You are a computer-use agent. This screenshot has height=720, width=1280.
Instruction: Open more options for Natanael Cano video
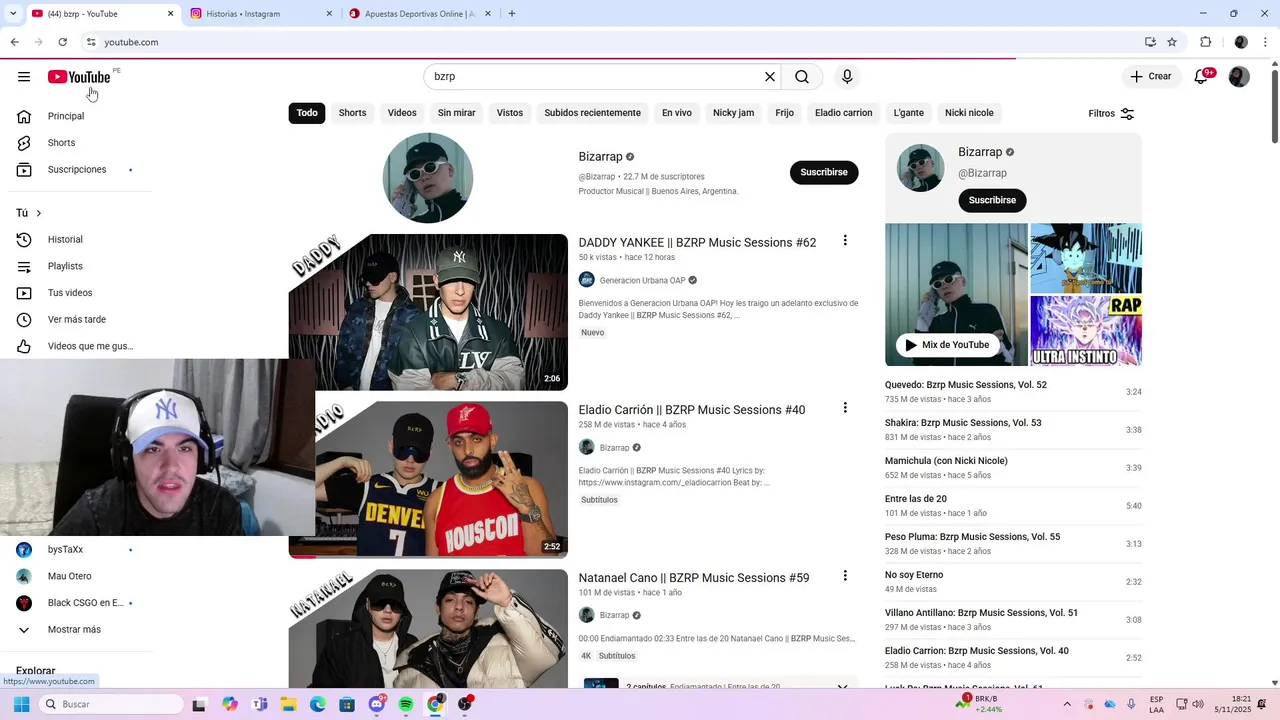tap(845, 575)
